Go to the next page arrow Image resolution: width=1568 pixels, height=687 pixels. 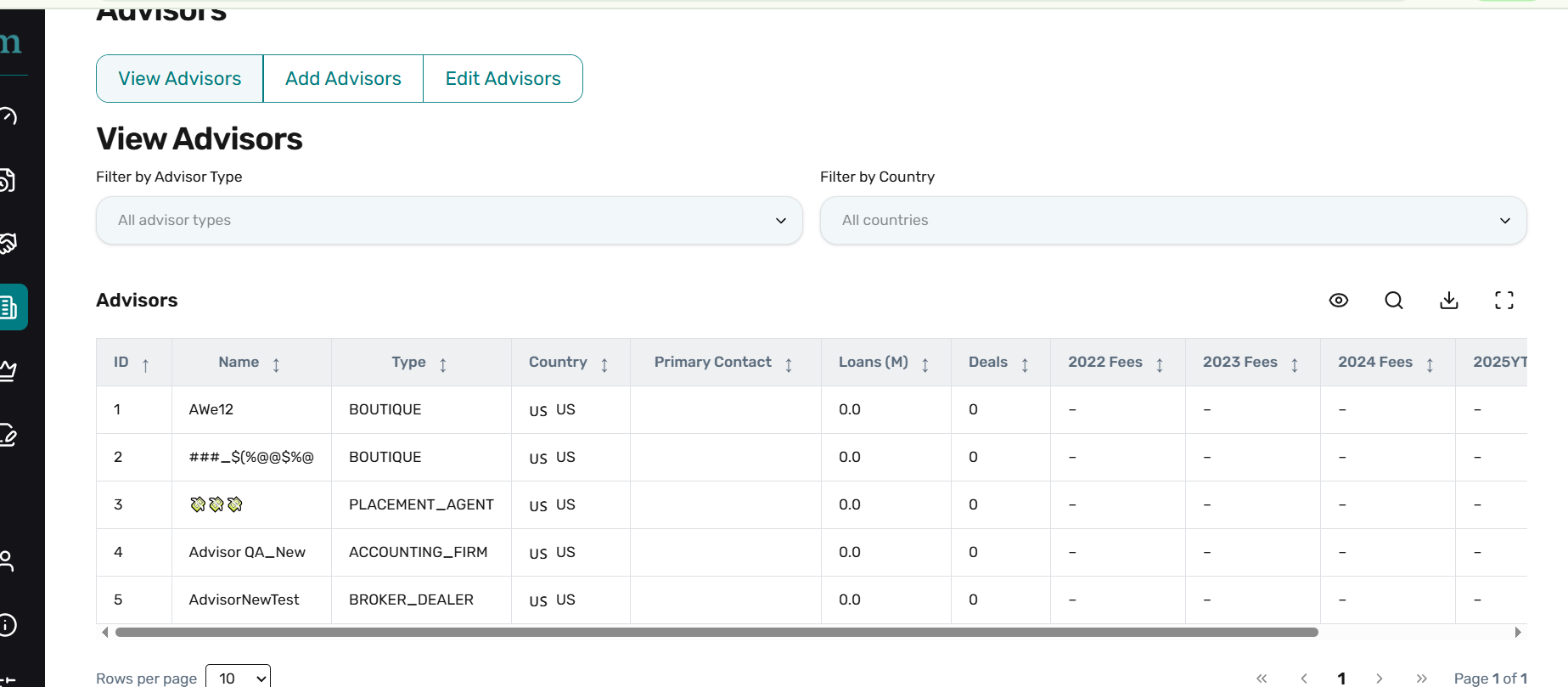1380,678
